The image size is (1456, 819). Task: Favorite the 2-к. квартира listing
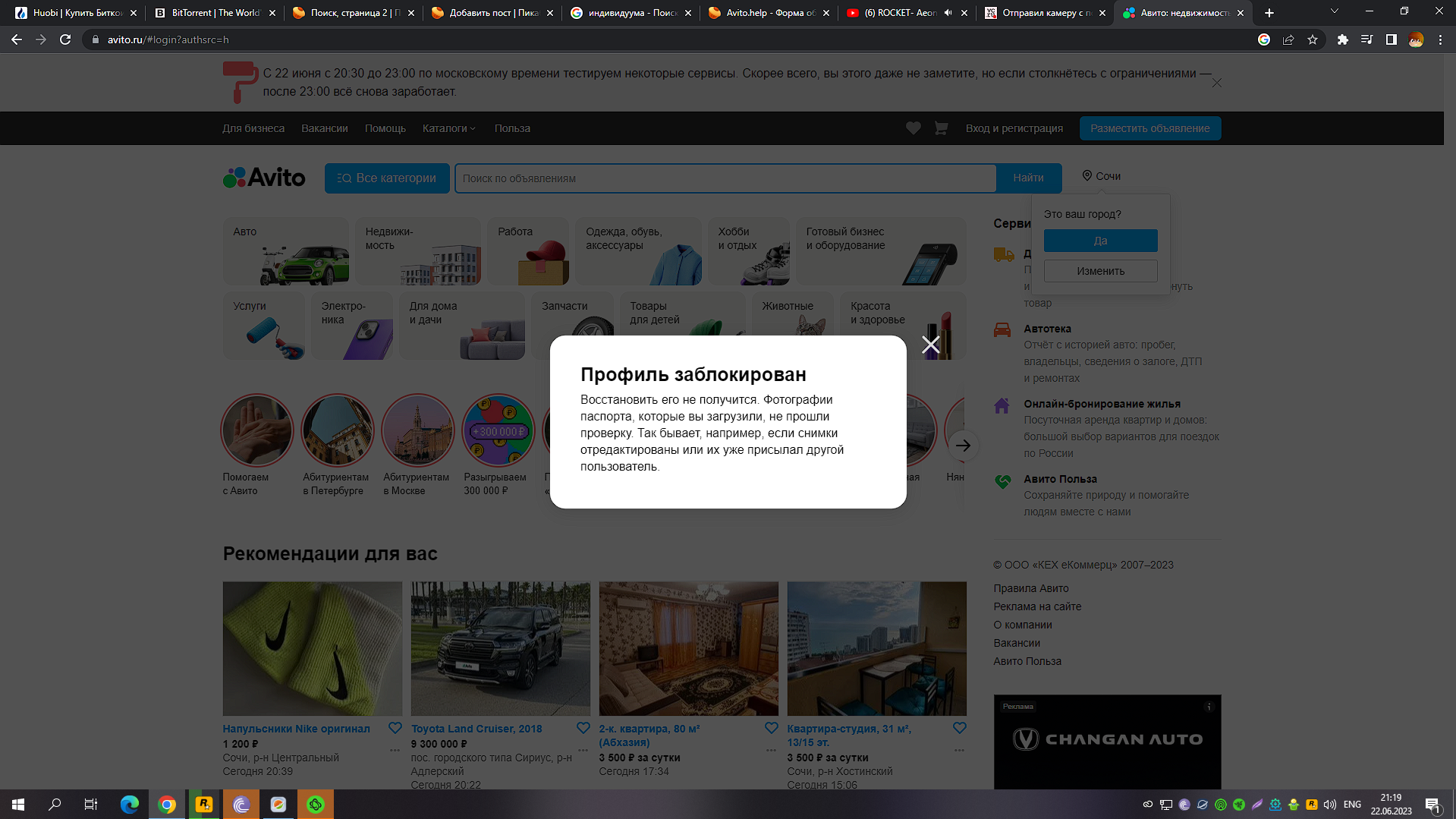[772, 728]
